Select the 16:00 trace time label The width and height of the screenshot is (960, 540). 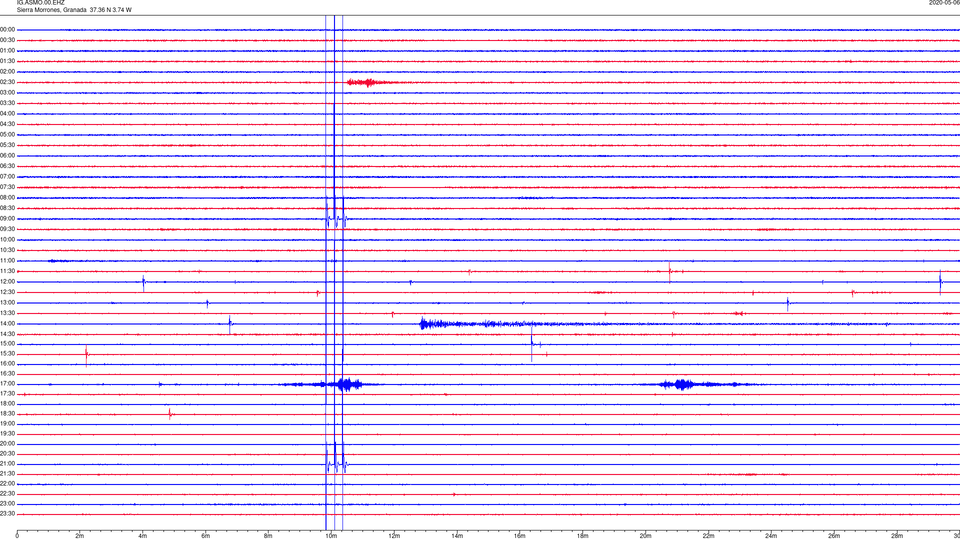click(7, 364)
